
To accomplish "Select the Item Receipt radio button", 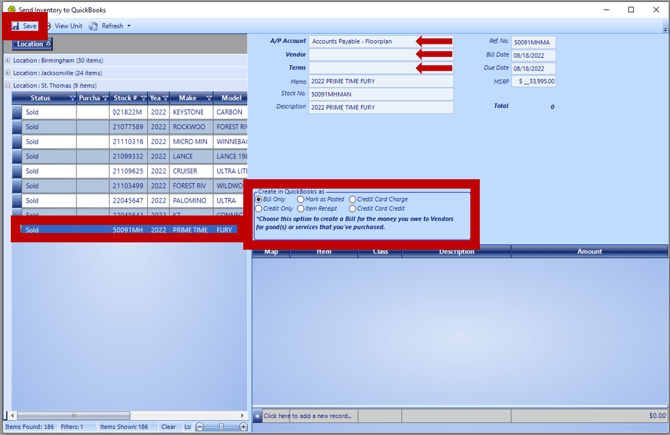I will point(300,209).
